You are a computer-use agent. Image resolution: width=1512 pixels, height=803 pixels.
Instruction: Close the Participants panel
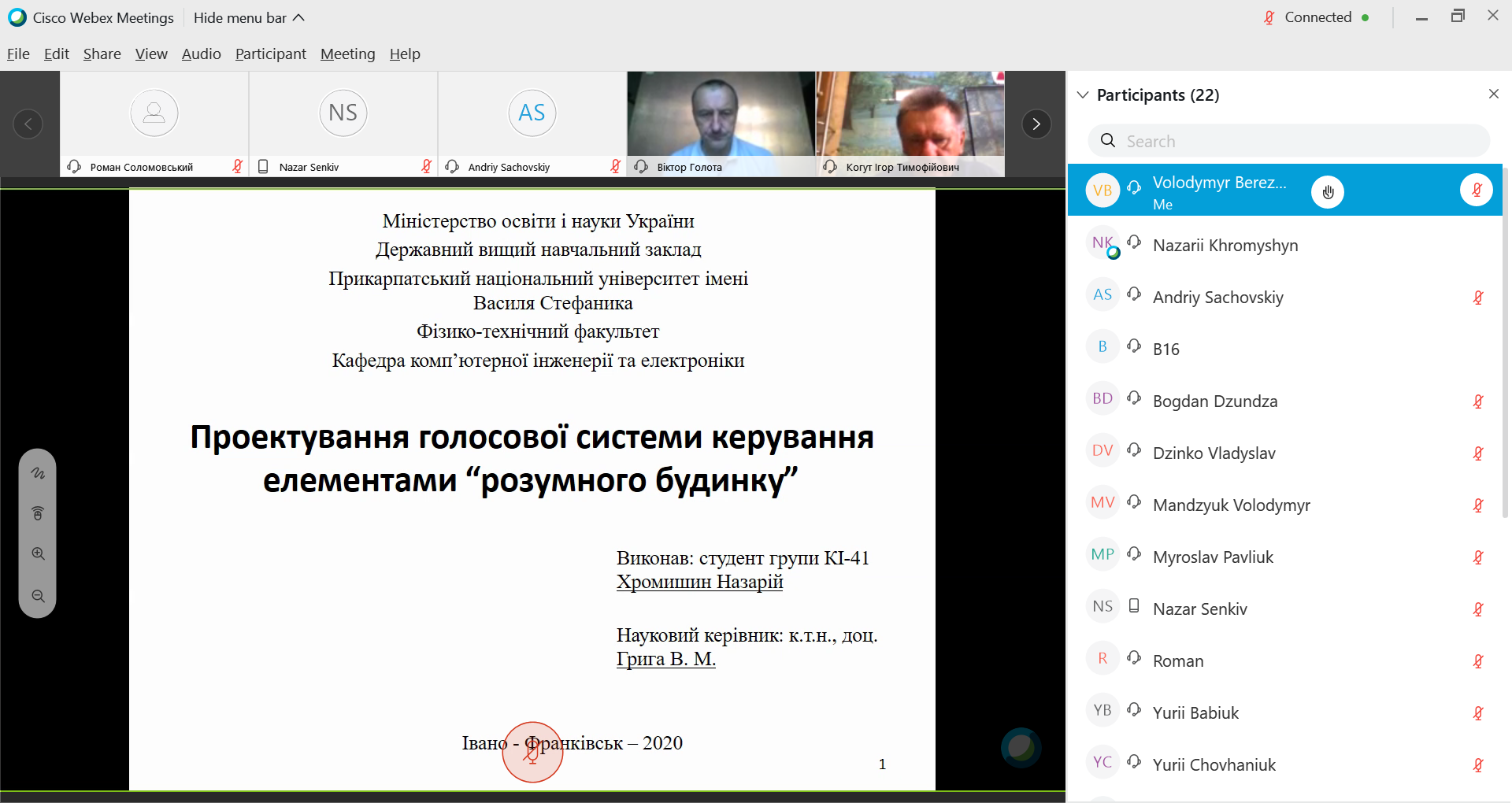coord(1493,94)
